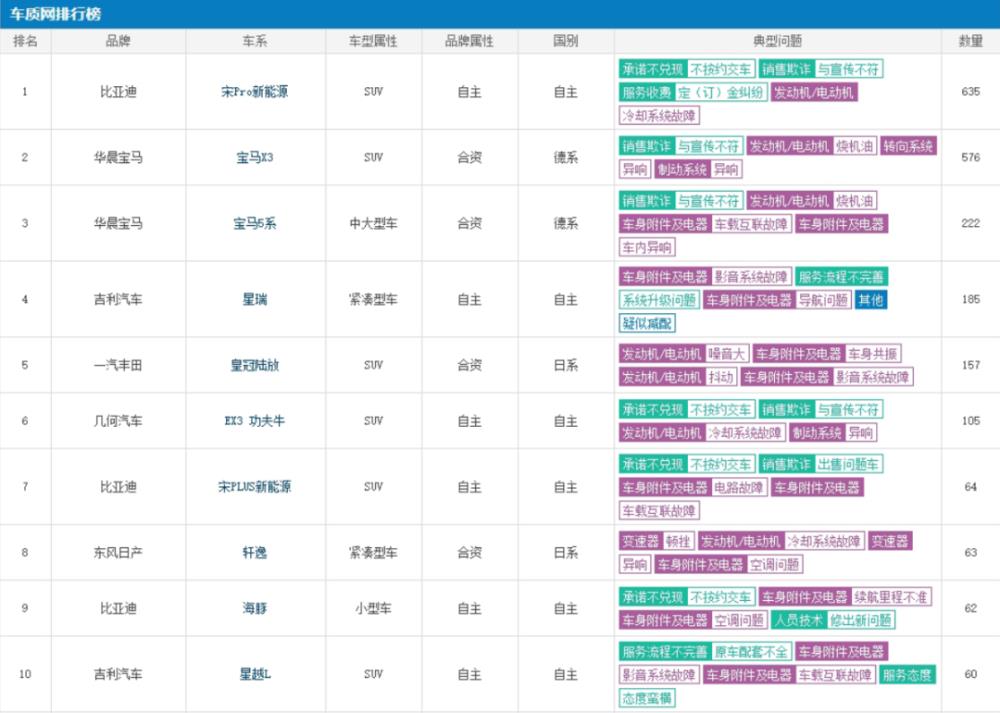
Task: Click the 续航里程不准 tag in 海豚 row
Action: tap(891, 597)
